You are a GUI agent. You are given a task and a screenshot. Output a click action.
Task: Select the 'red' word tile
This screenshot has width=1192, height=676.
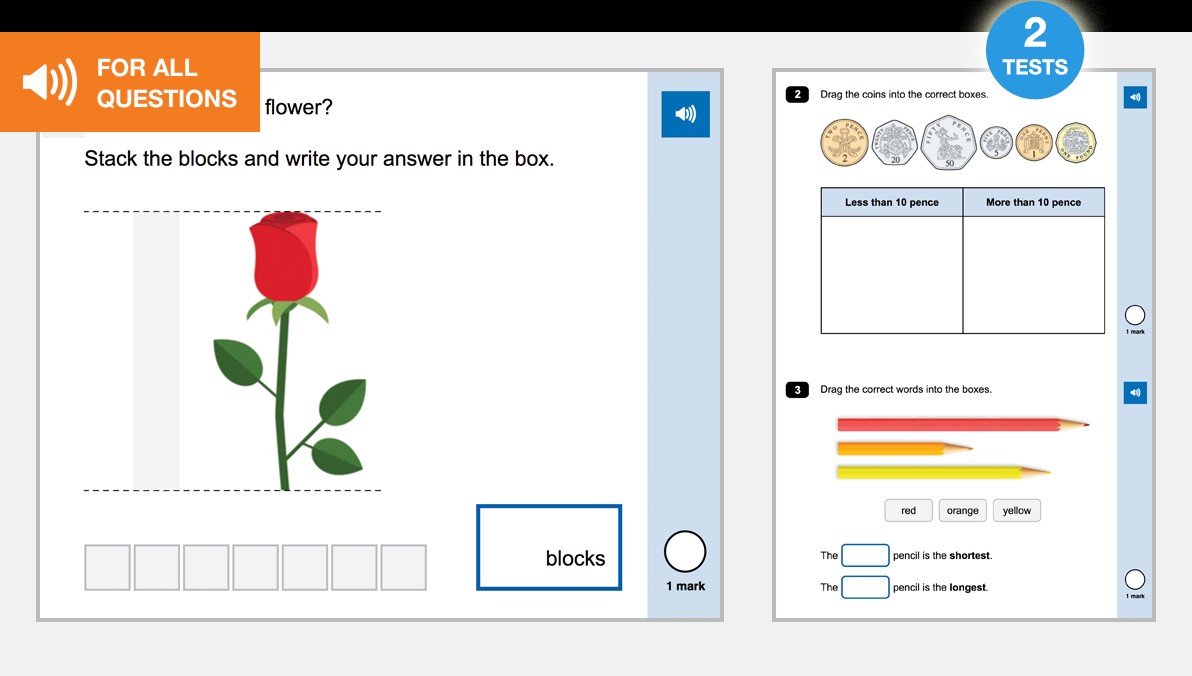908,510
